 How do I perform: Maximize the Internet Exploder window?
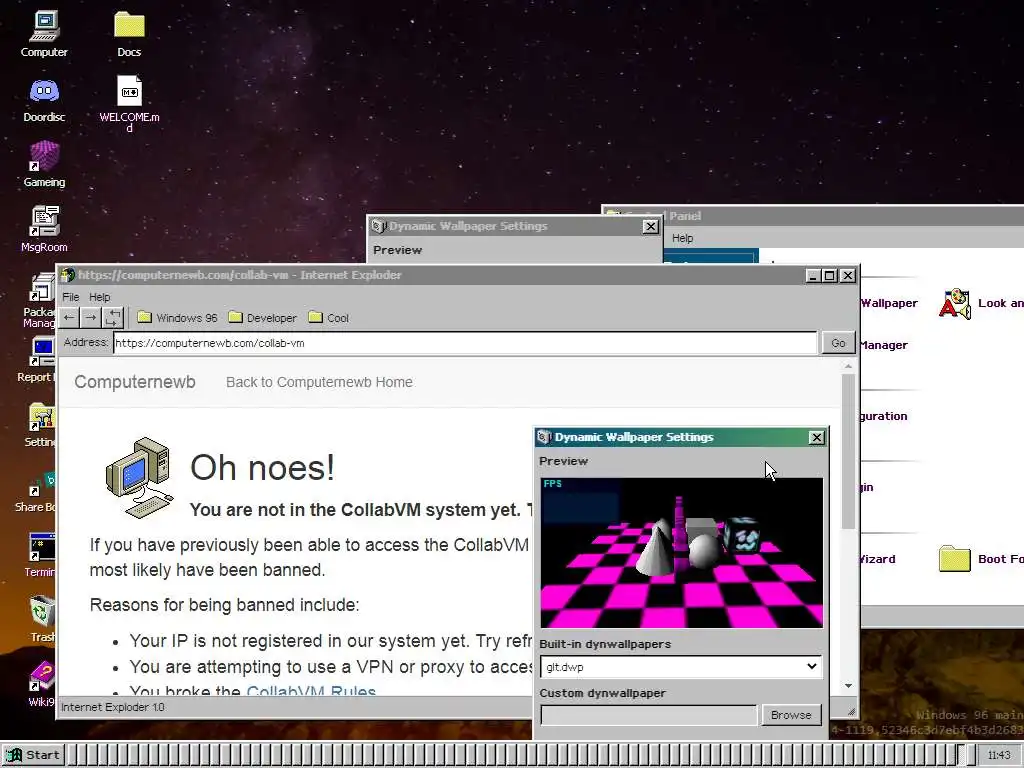click(829, 276)
